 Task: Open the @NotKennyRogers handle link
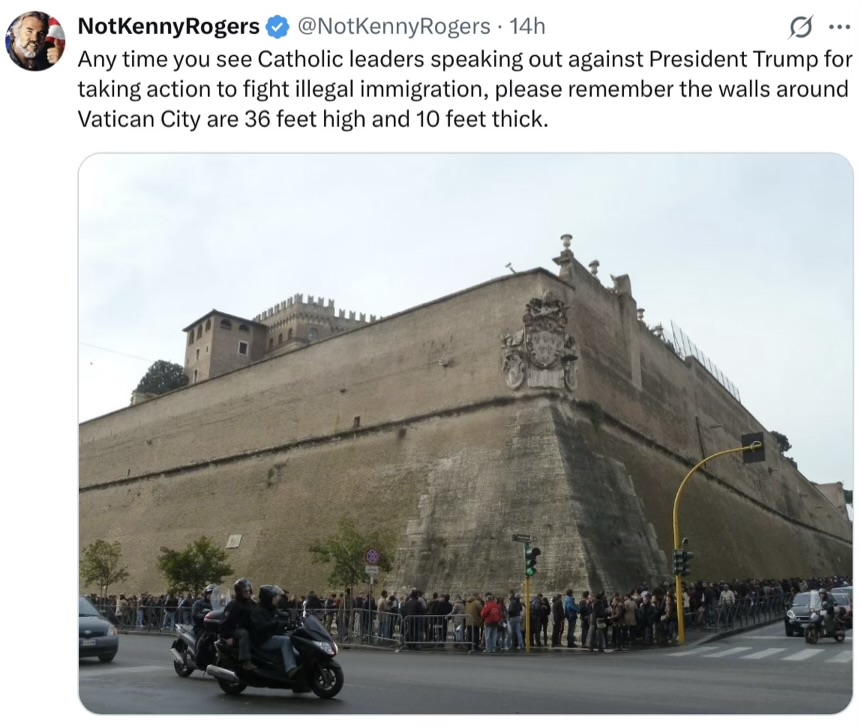tap(394, 26)
